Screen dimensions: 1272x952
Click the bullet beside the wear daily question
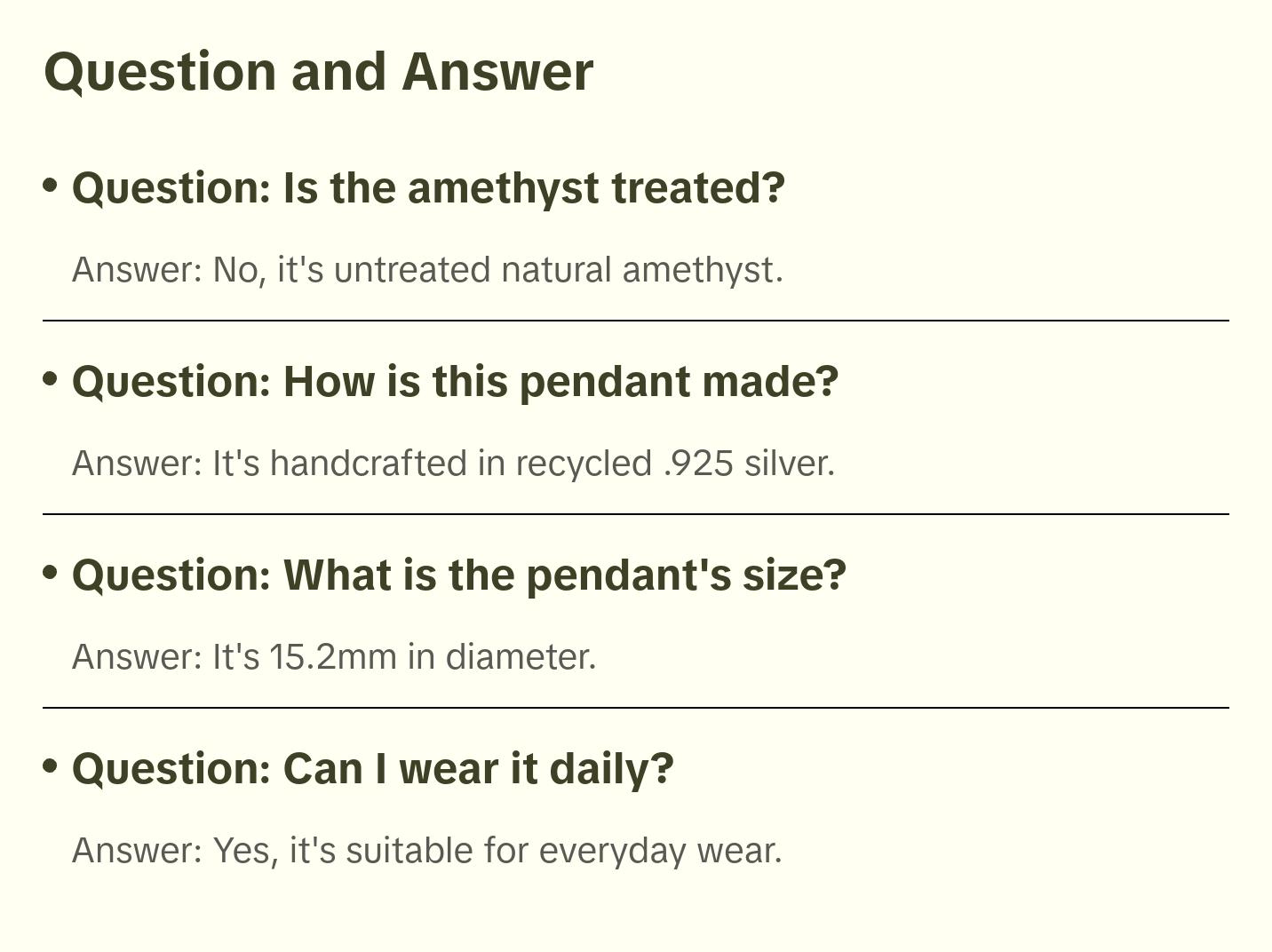51,766
